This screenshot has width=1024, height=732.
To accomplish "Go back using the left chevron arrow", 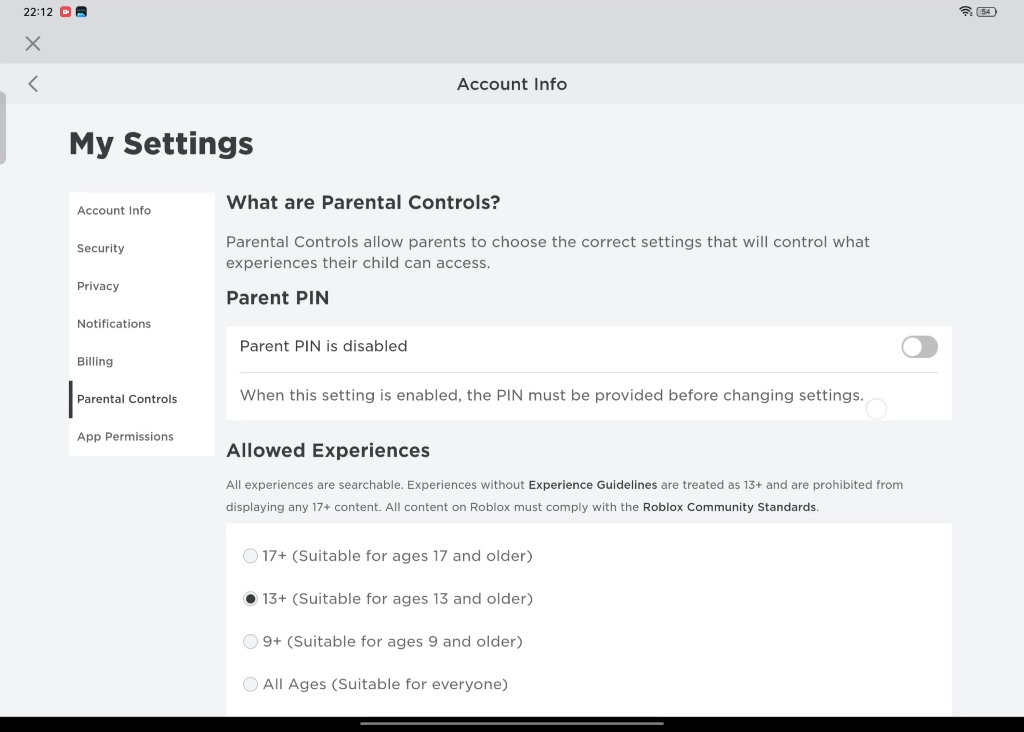I will pos(33,84).
